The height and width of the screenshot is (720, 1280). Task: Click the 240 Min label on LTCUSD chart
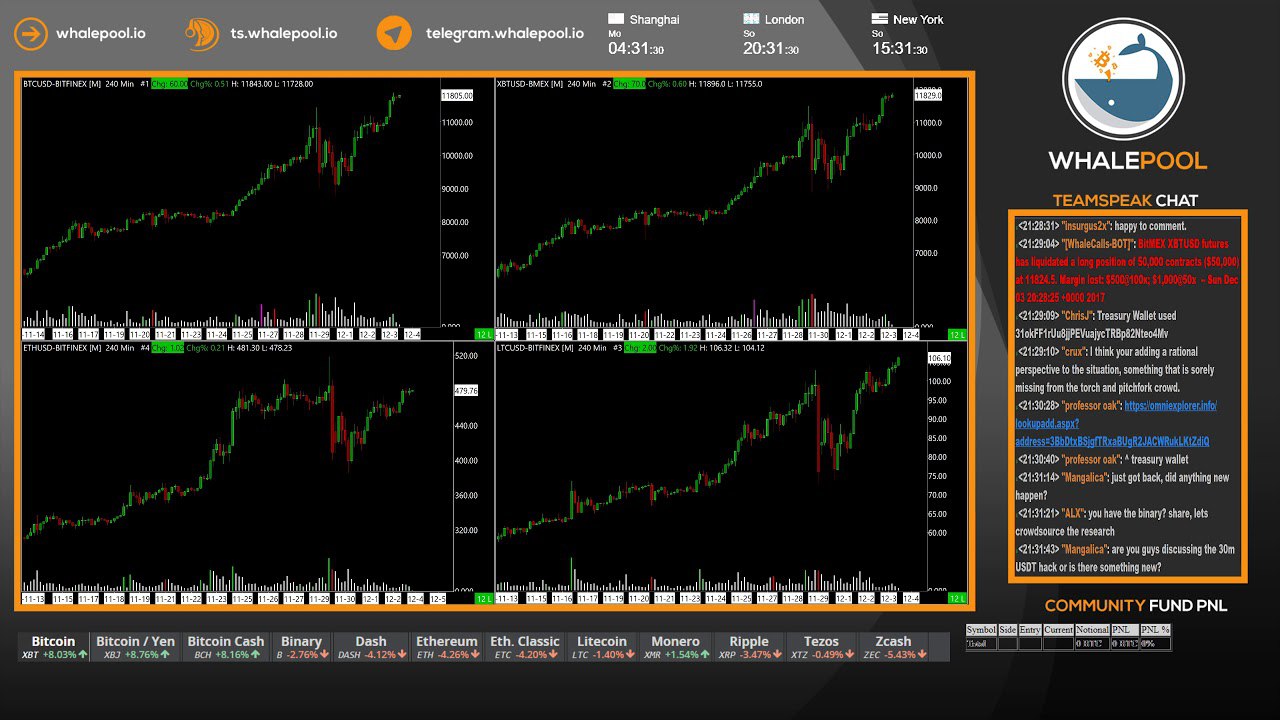593,348
